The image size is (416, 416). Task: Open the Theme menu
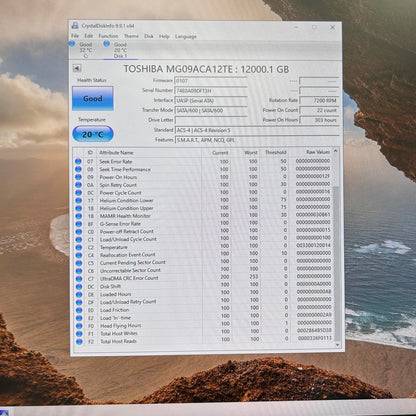click(131, 36)
